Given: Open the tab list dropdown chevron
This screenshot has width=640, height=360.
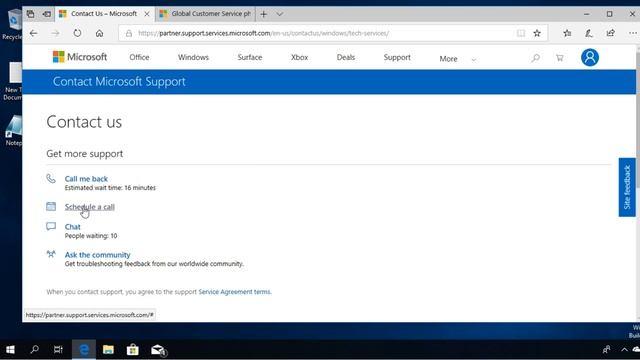Looking at the screenshot, I should click(280, 14).
